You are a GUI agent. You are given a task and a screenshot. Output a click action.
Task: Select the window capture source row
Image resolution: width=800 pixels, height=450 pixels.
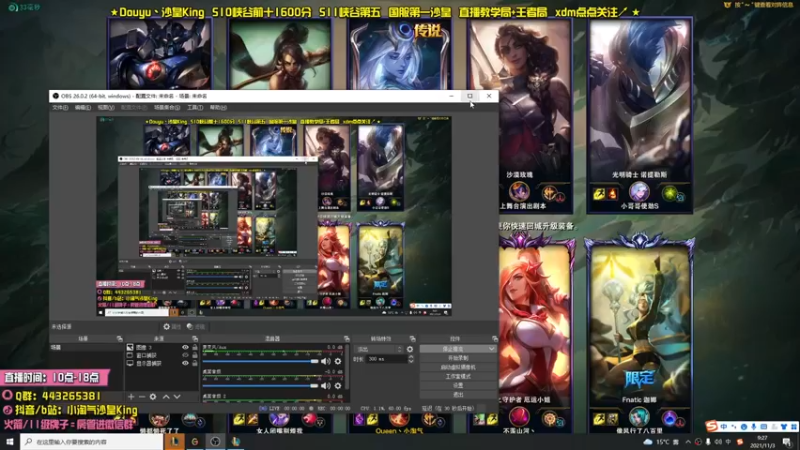pos(162,355)
